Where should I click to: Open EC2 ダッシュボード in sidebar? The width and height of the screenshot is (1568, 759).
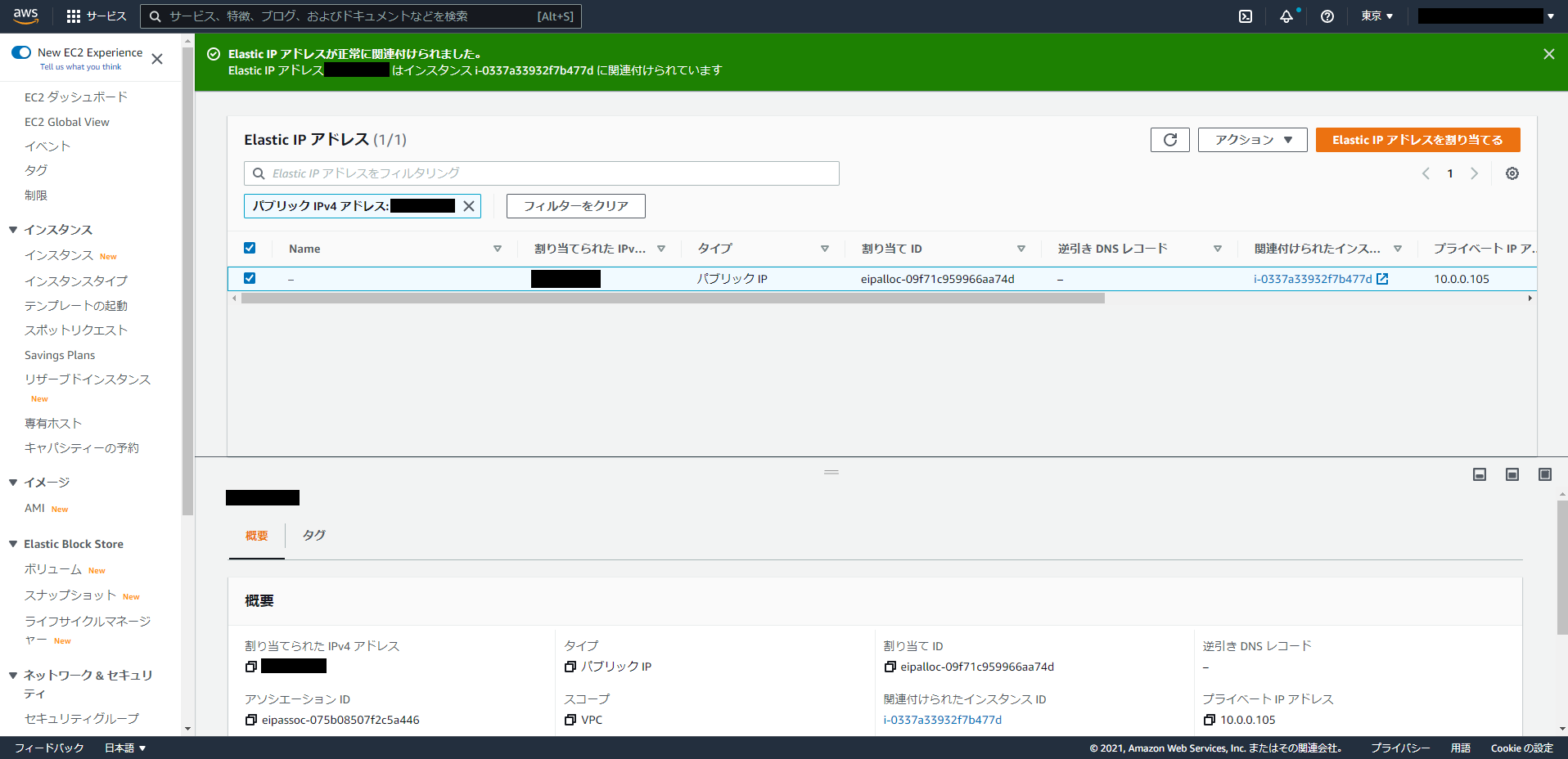[76, 97]
